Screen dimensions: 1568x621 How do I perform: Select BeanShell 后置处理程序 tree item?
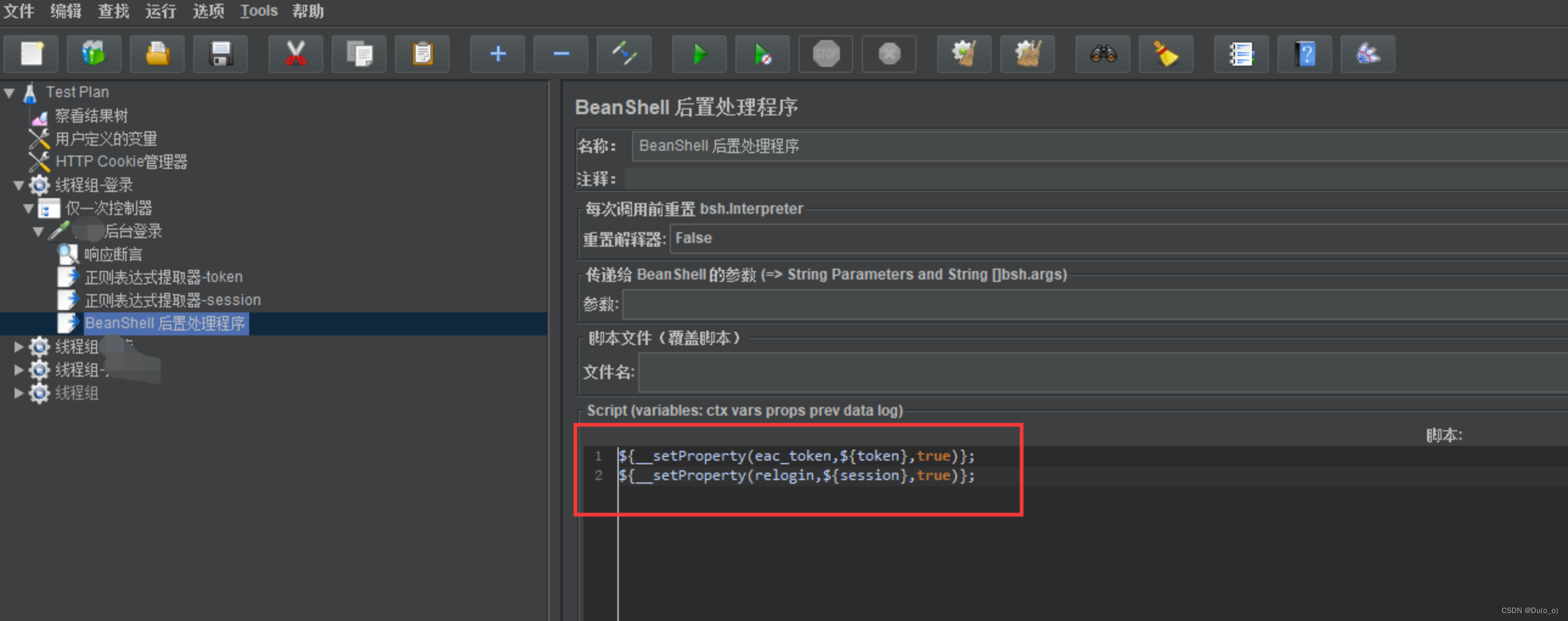point(165,324)
